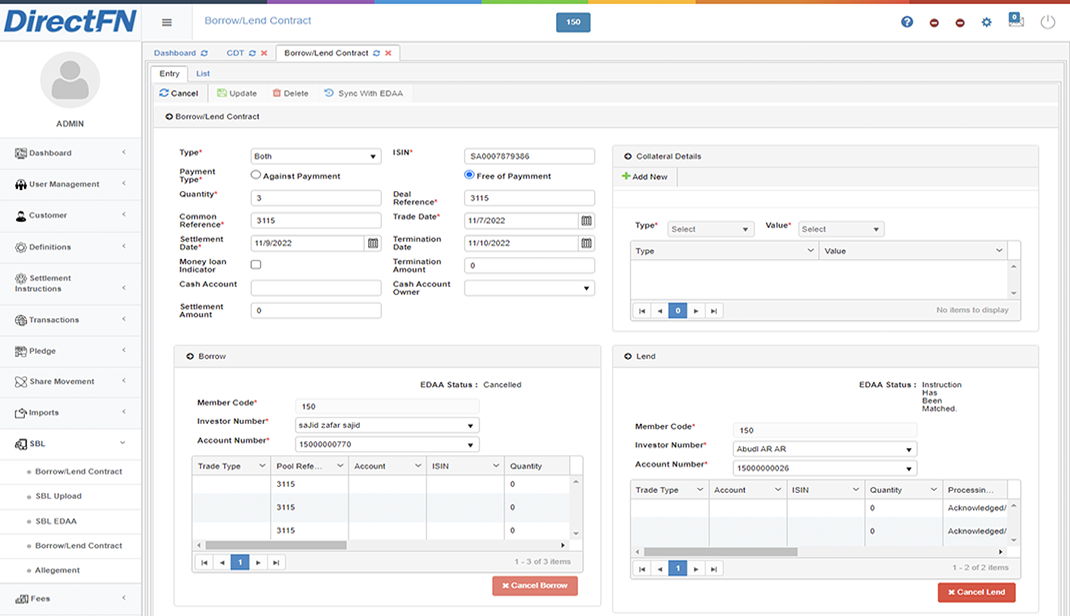This screenshot has height=616, width=1070.
Task: Click the Deal Reference input field
Action: (x=529, y=198)
